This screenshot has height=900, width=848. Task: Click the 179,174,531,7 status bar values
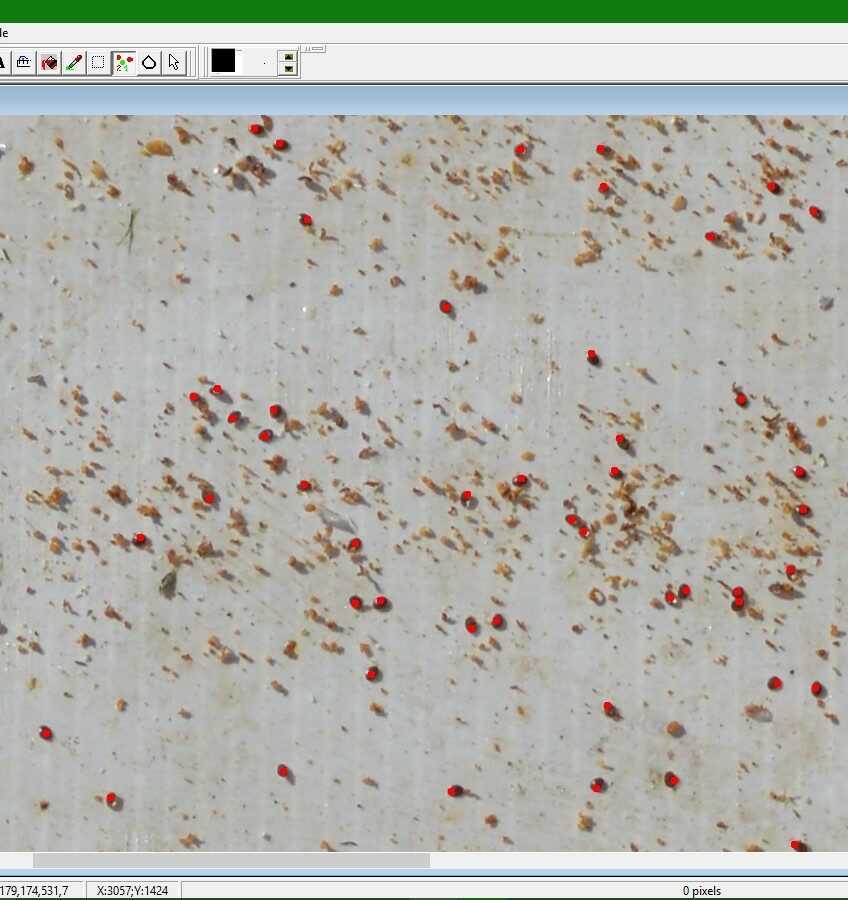[x=35, y=890]
